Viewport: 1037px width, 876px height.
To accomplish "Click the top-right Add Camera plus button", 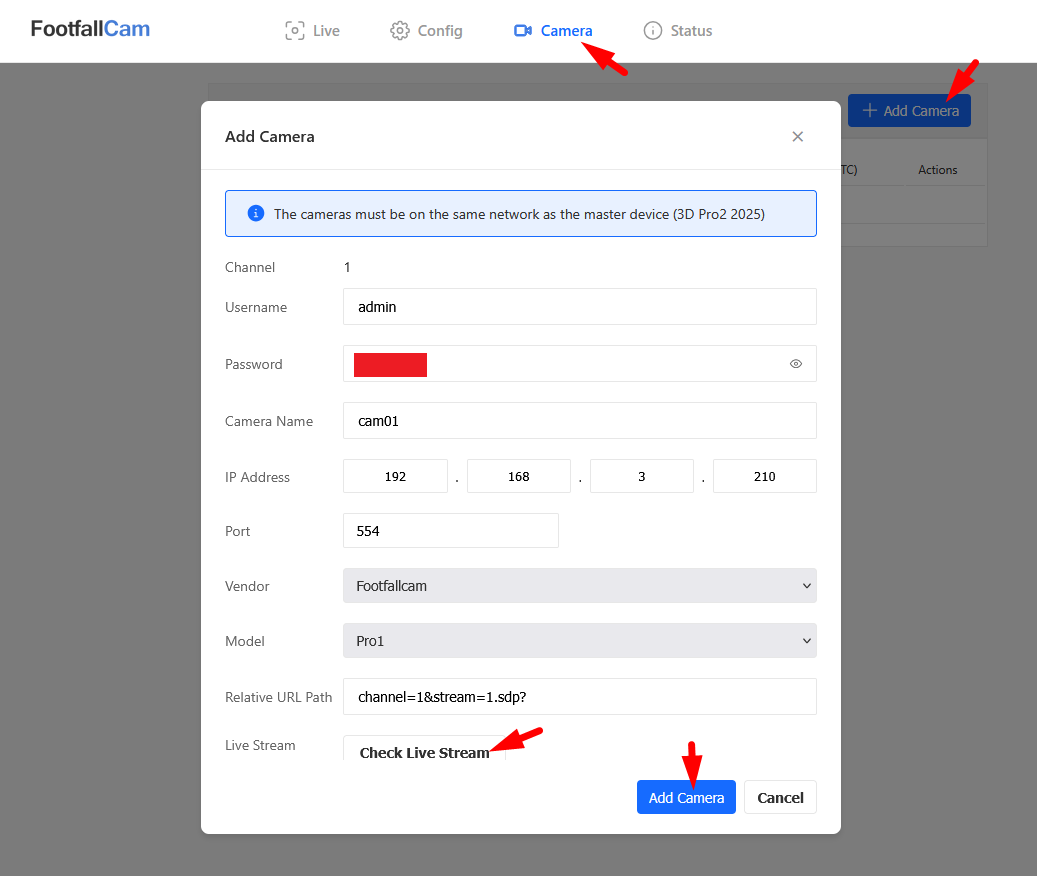I will pyautogui.click(x=909, y=111).
